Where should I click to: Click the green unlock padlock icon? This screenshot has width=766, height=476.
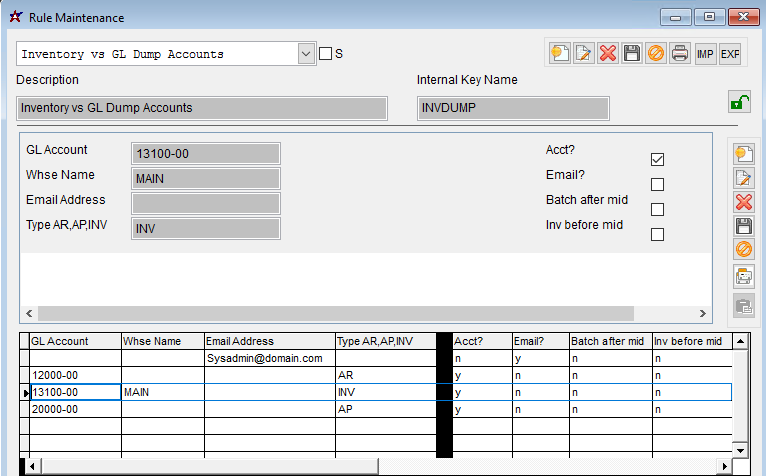coord(739,102)
